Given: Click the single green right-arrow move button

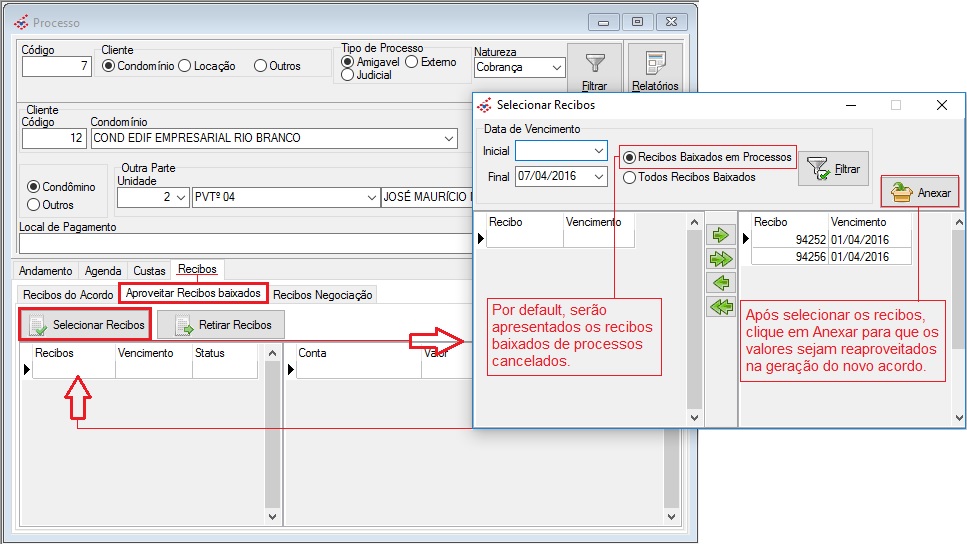Looking at the screenshot, I should pyautogui.click(x=720, y=236).
